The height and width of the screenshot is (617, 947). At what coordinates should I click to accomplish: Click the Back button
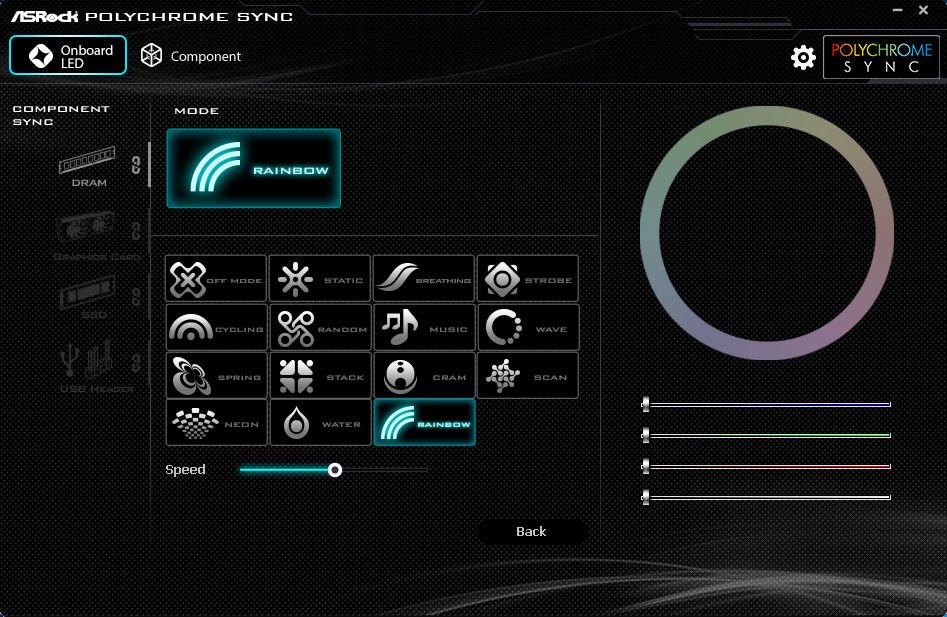531,531
